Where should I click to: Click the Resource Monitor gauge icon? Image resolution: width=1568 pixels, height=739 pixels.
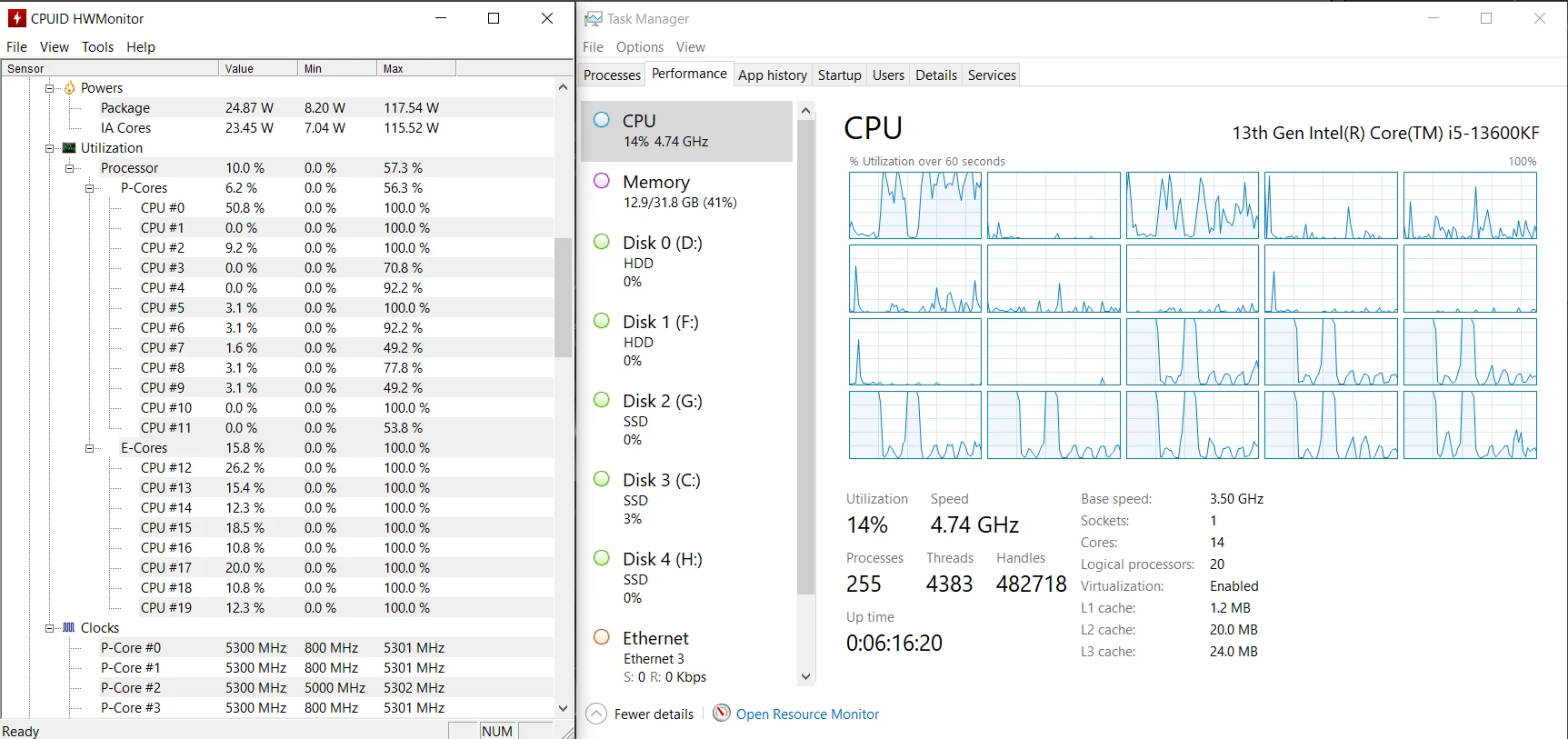[x=722, y=714]
